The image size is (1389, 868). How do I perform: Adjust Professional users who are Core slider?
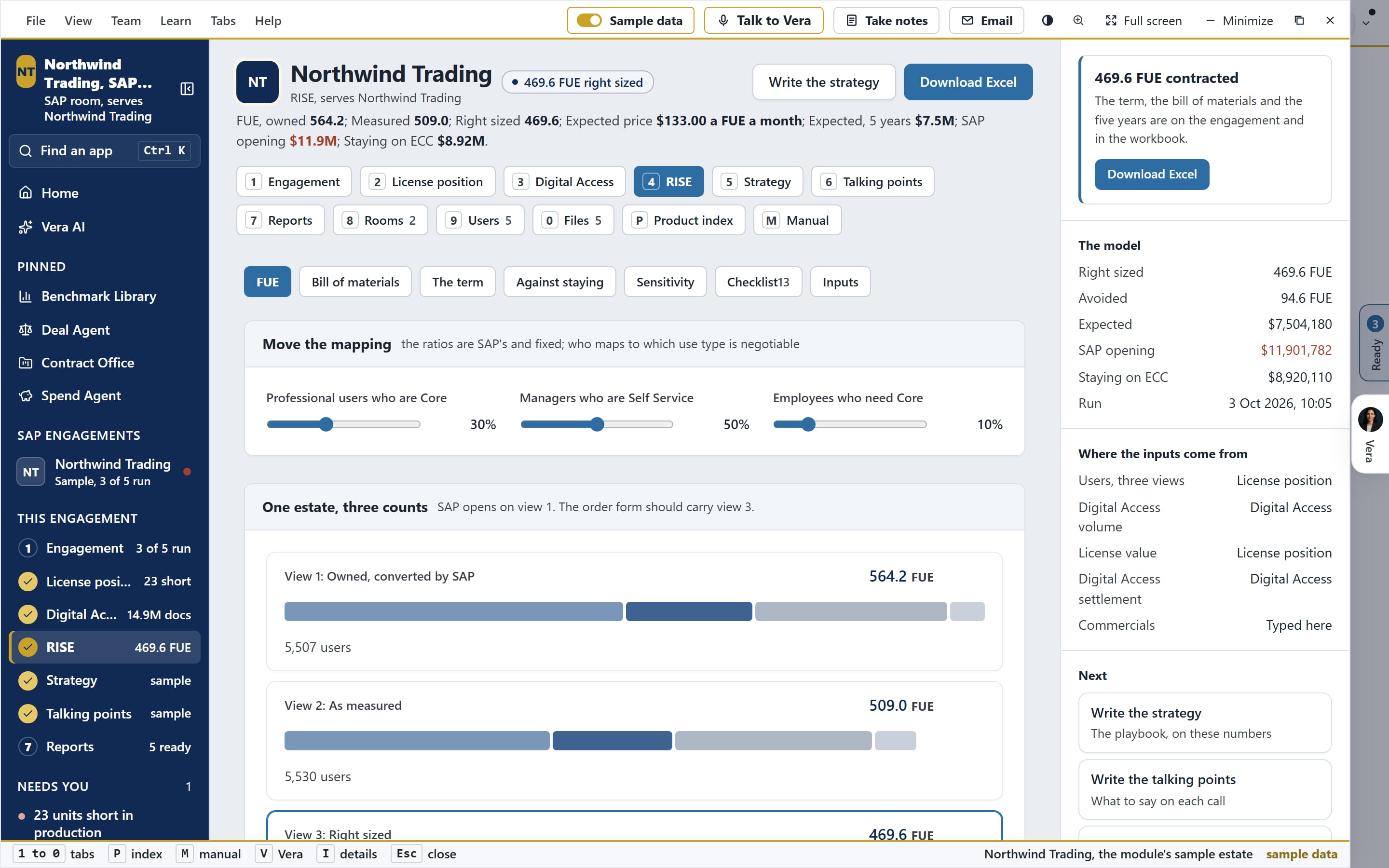coord(343,425)
